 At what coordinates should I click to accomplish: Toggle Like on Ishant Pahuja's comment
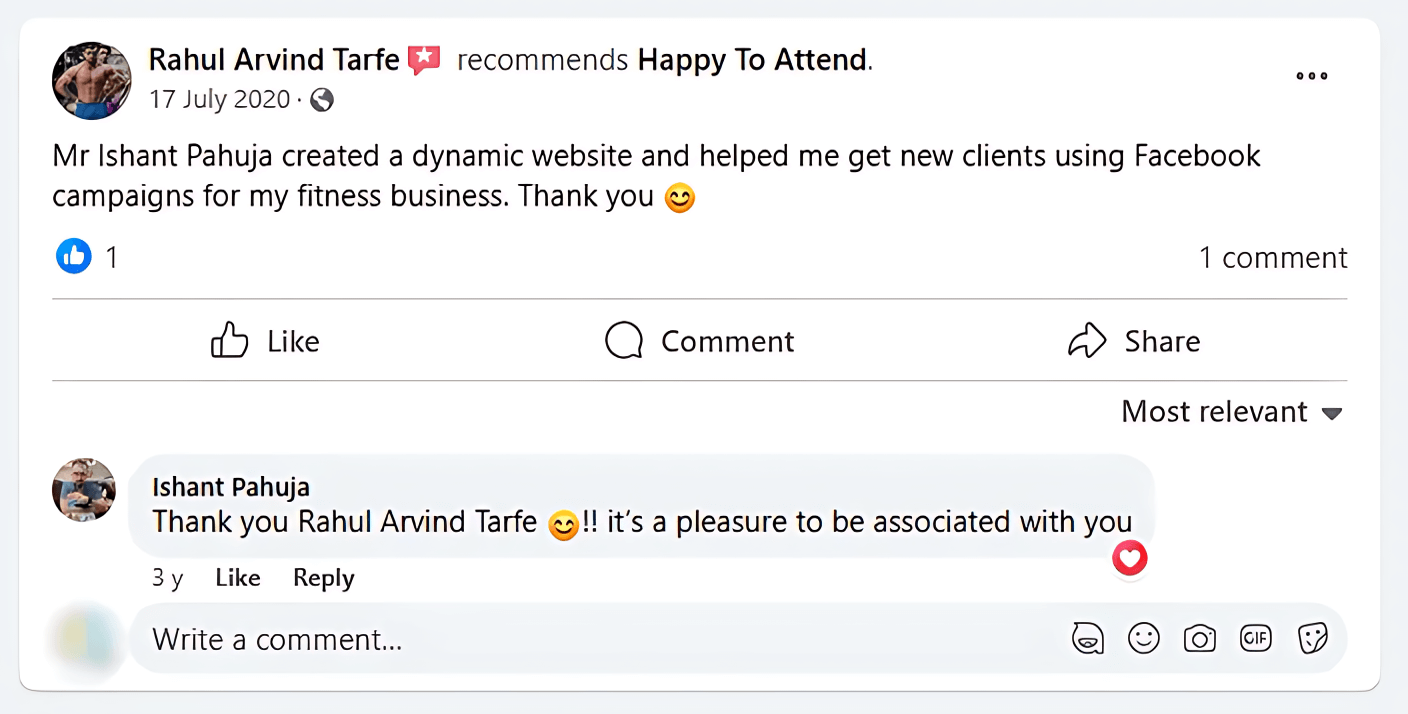[238, 578]
